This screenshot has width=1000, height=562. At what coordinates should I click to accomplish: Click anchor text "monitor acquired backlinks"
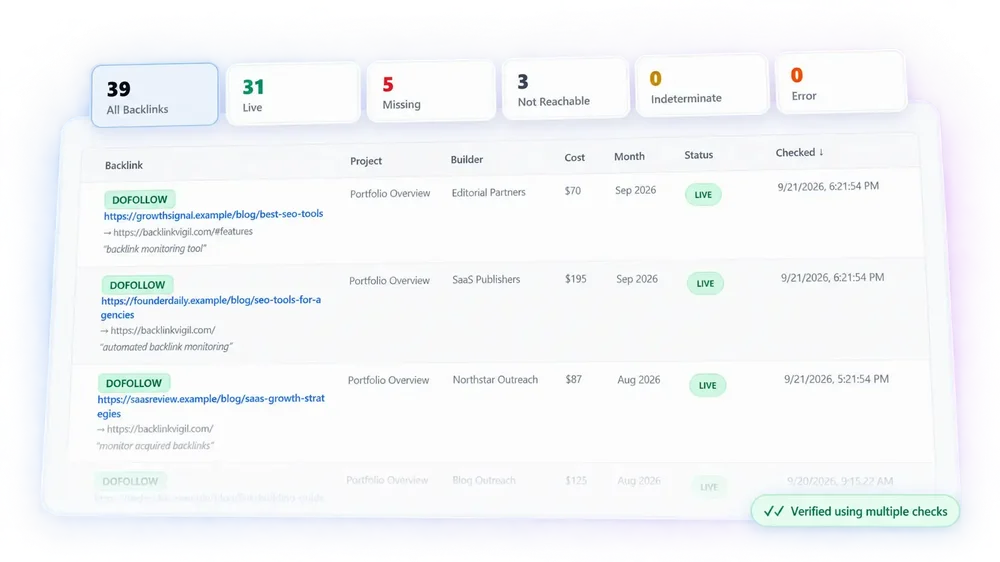[x=155, y=446]
